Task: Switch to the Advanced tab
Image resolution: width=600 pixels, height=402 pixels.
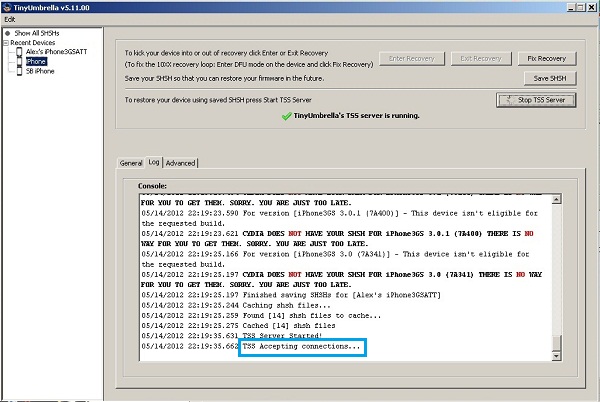Action: point(180,163)
